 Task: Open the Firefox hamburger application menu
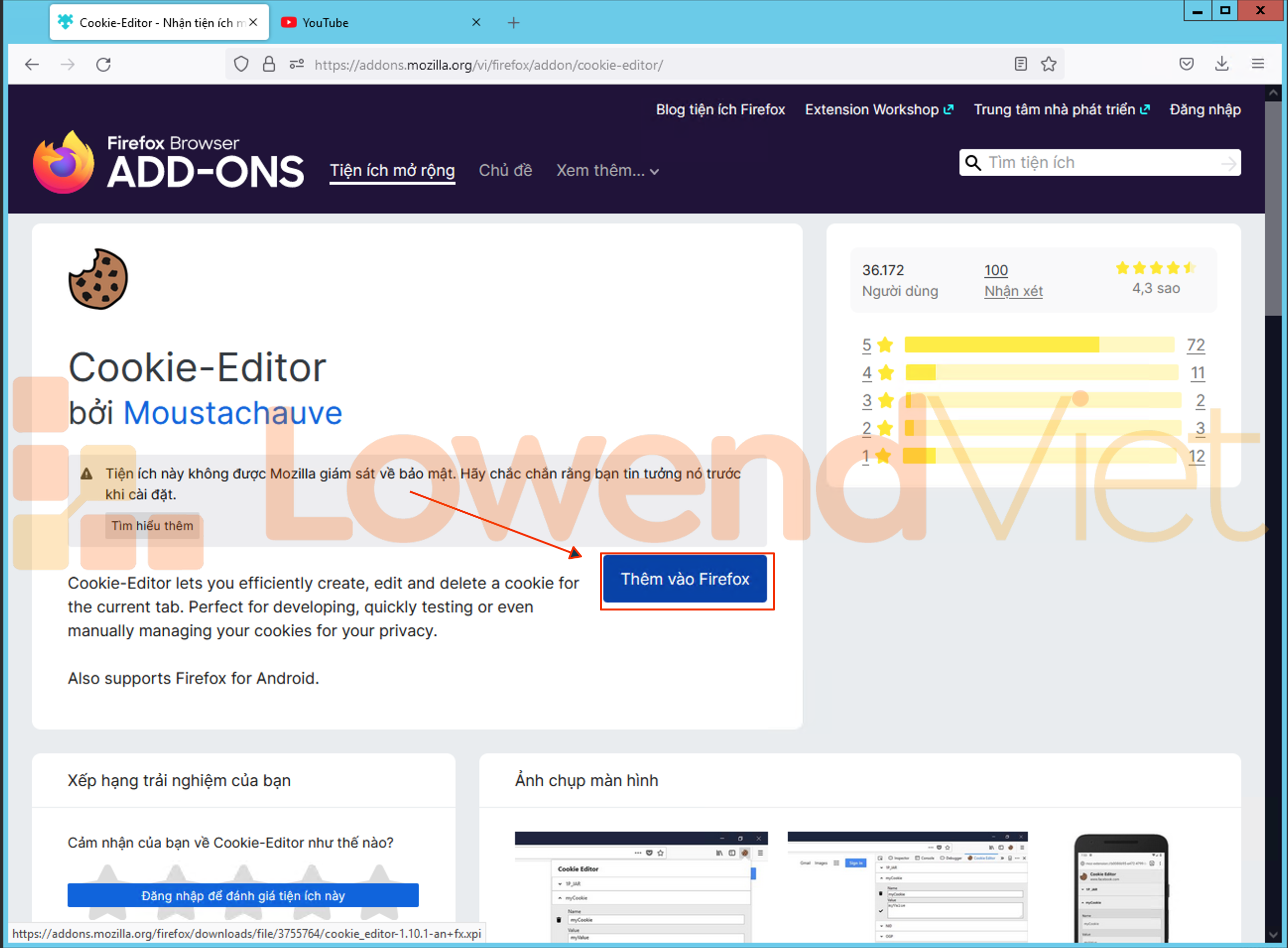pos(1258,64)
